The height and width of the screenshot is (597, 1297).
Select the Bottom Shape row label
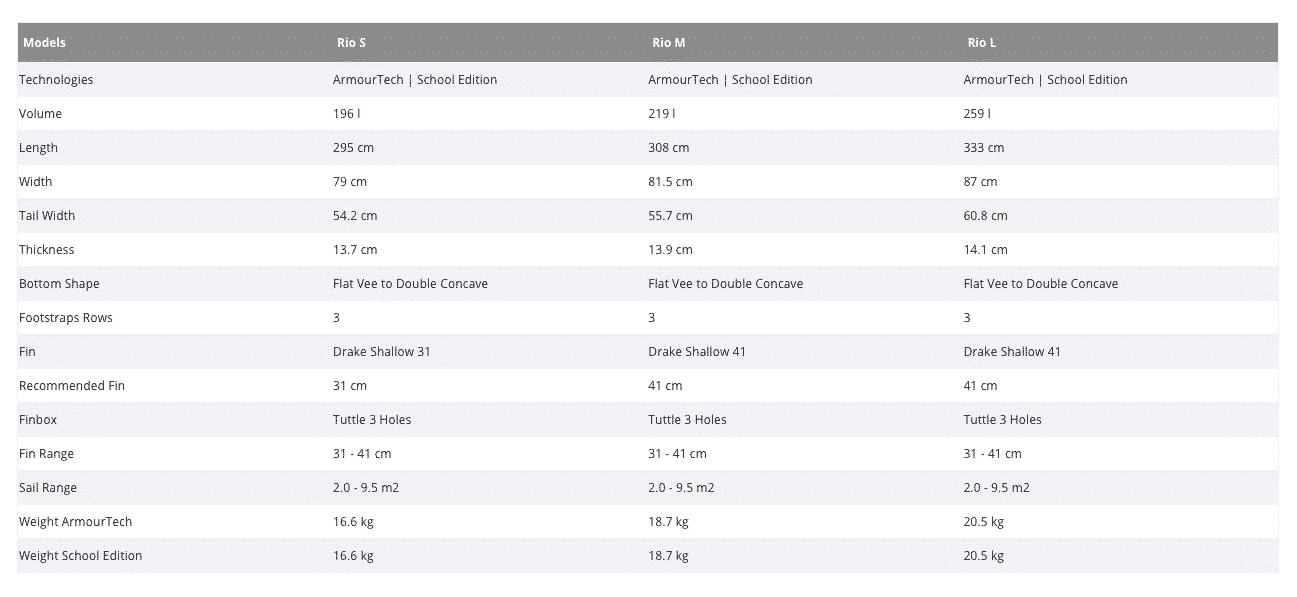(x=59, y=284)
